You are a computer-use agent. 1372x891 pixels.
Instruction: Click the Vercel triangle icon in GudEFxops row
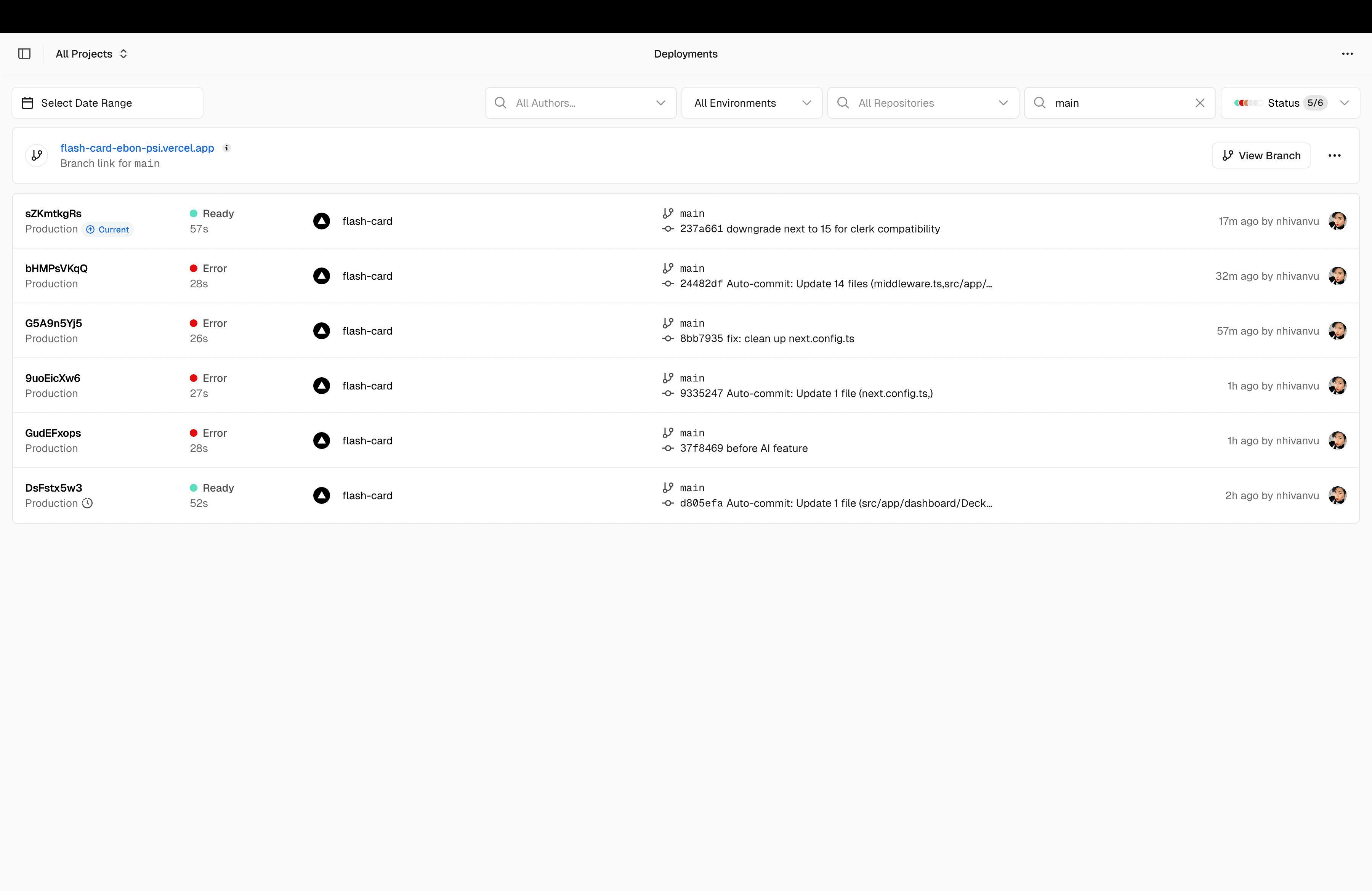click(322, 441)
